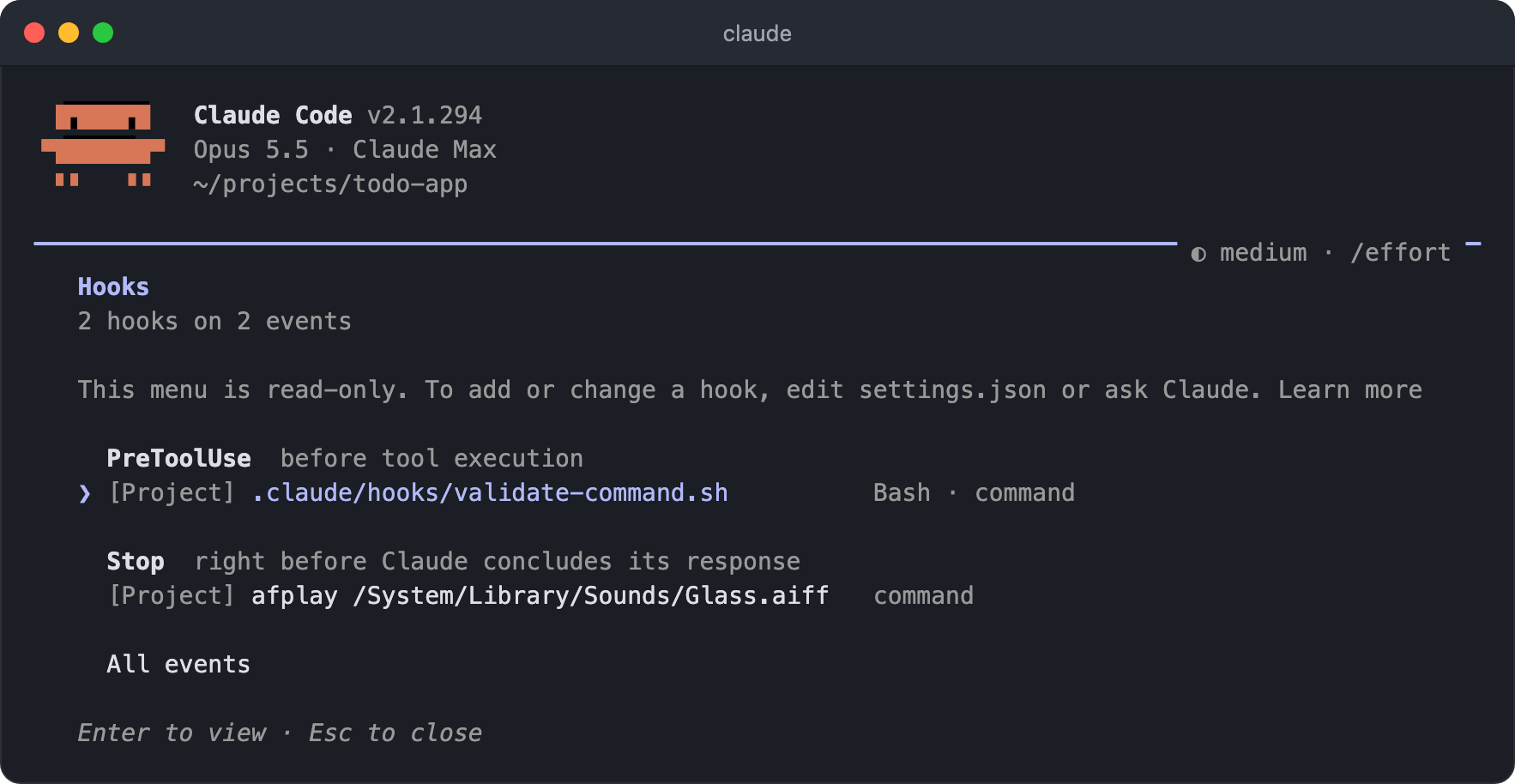The height and width of the screenshot is (784, 1515).
Task: Click the [Project] tag on the validate-command row
Action: 172,492
